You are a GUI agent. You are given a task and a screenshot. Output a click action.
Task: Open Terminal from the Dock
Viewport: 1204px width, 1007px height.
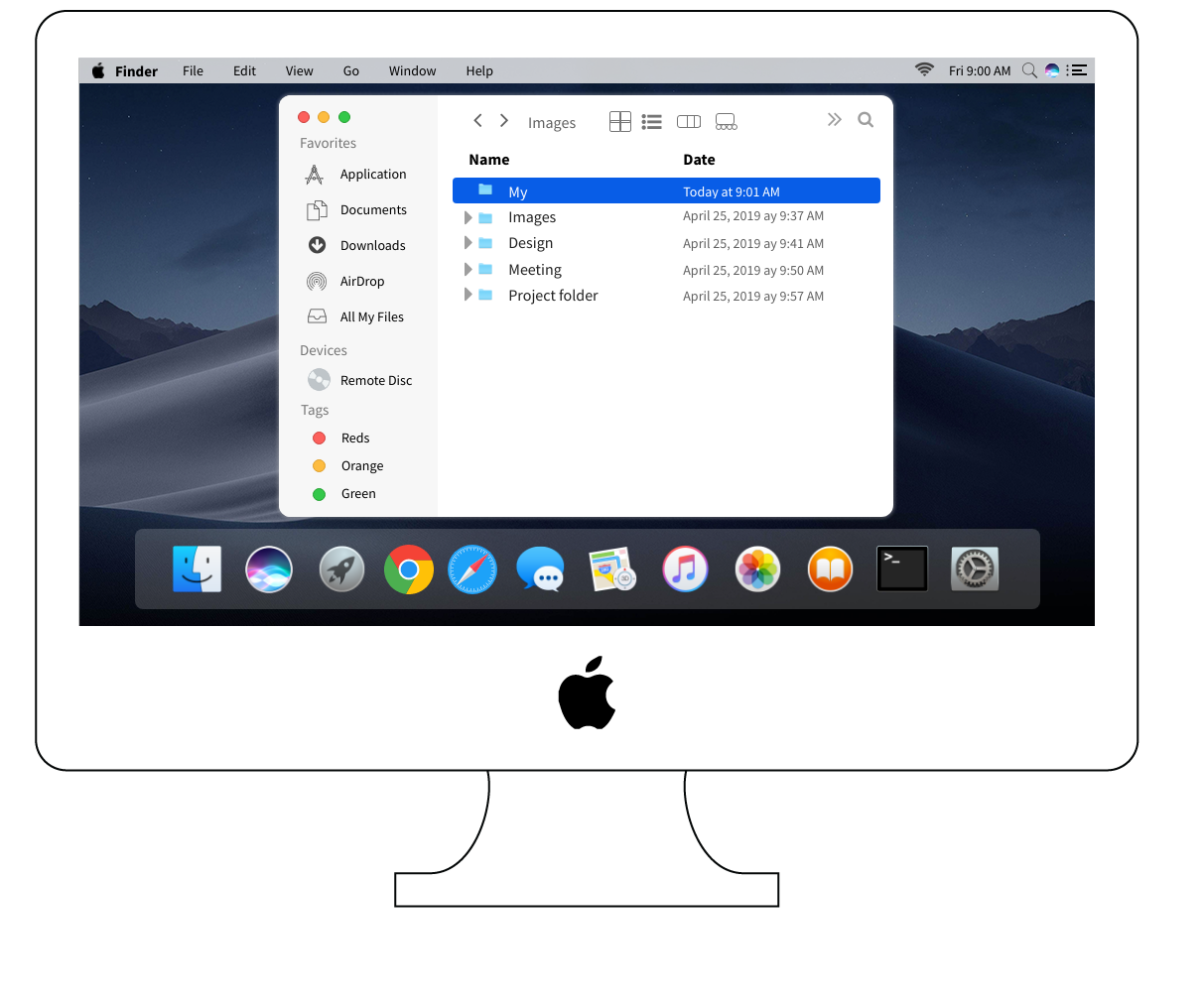click(901, 567)
